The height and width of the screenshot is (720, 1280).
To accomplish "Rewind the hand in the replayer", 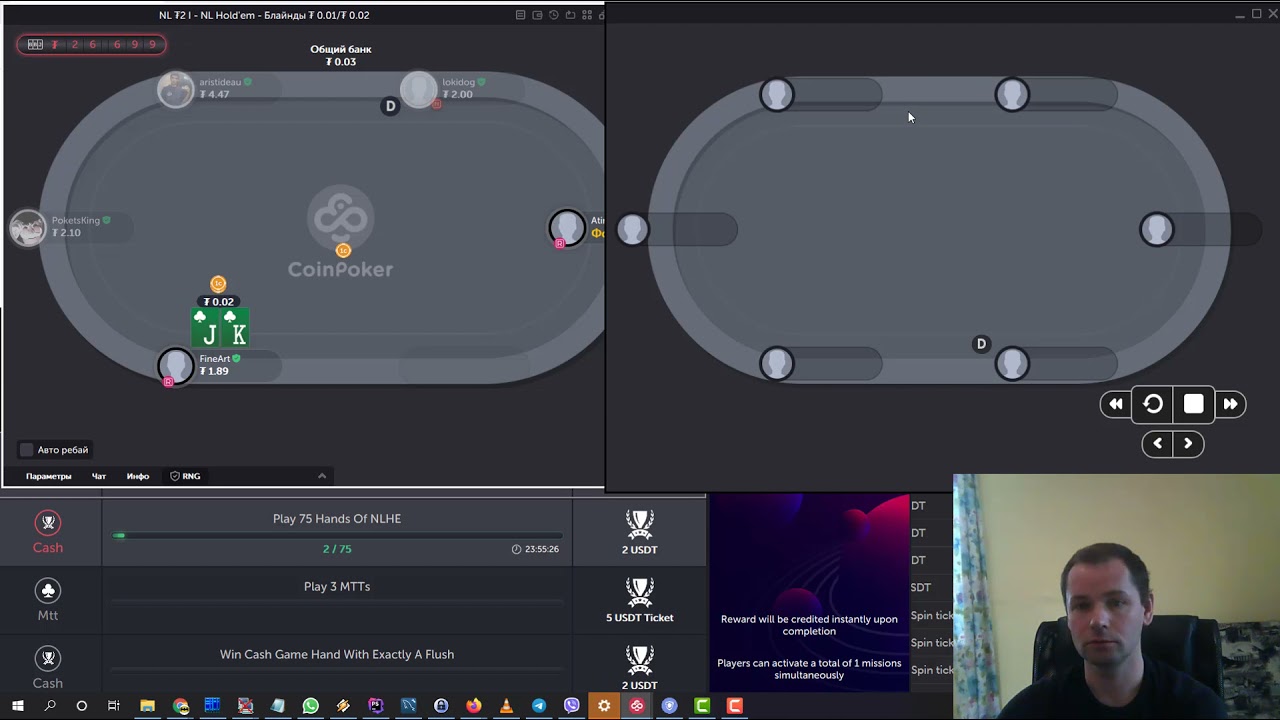I will click(1116, 404).
